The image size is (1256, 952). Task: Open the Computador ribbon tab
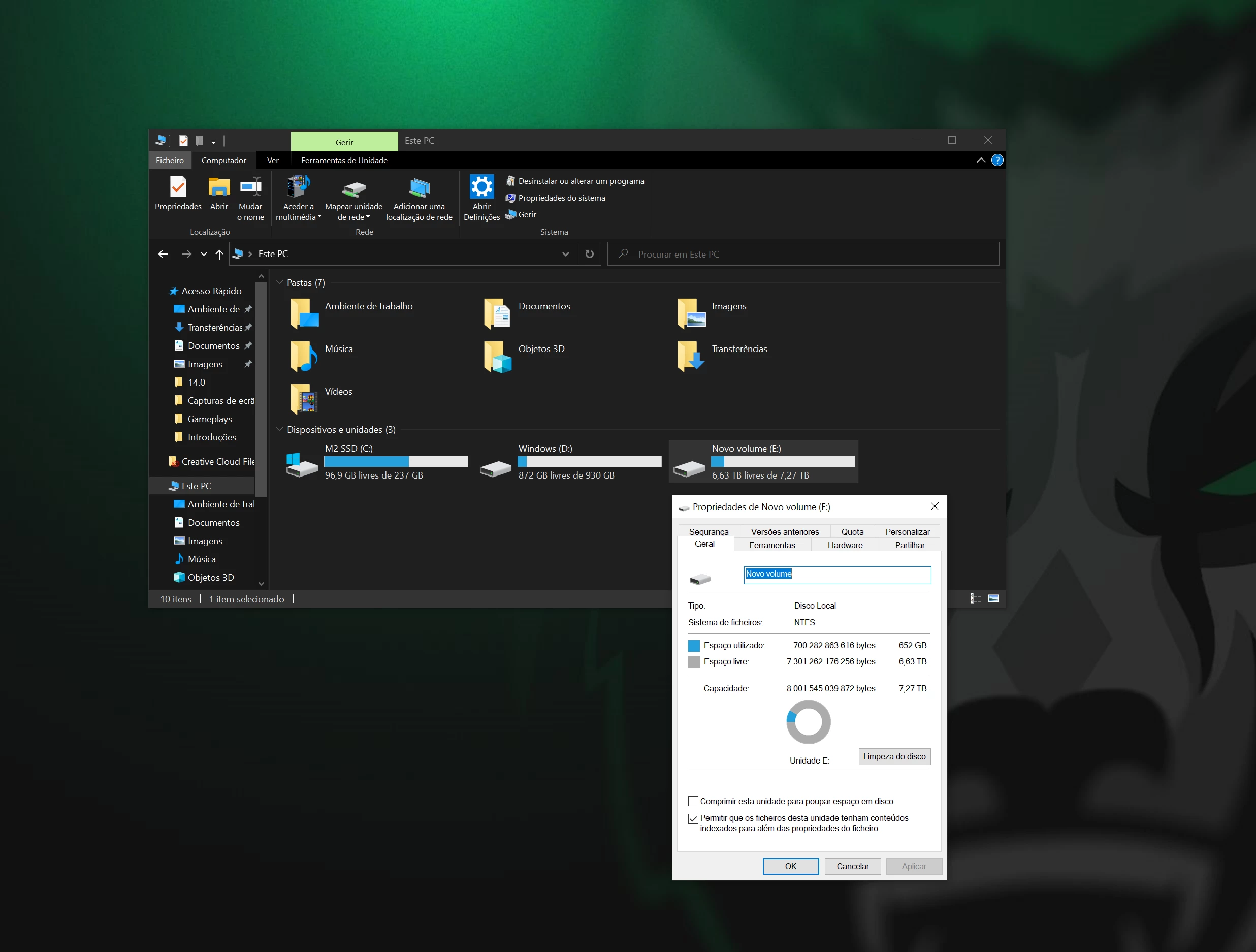click(223, 160)
